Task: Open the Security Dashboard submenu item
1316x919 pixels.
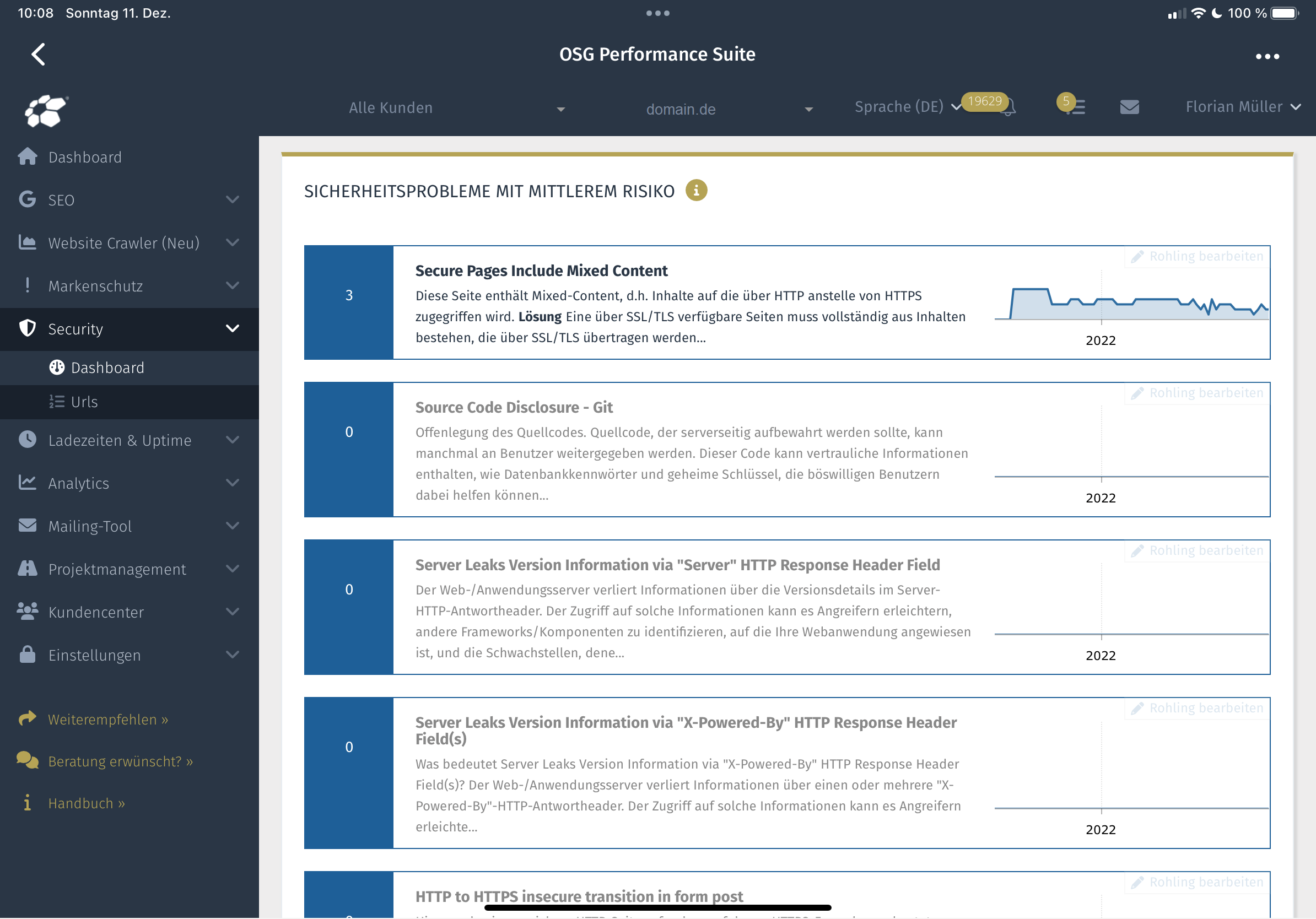Action: click(x=130, y=367)
